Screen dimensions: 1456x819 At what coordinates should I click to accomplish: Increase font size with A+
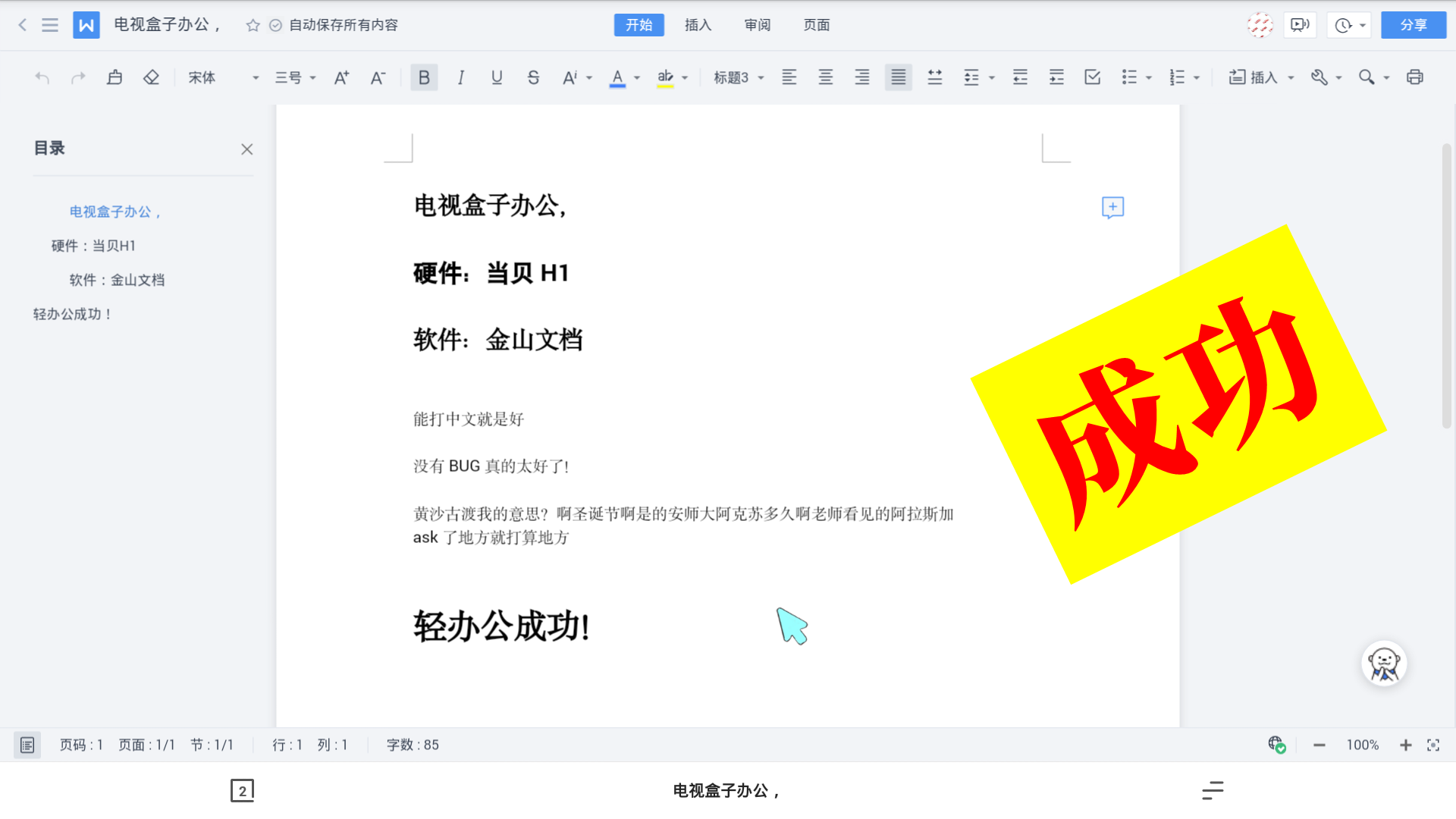tap(341, 77)
